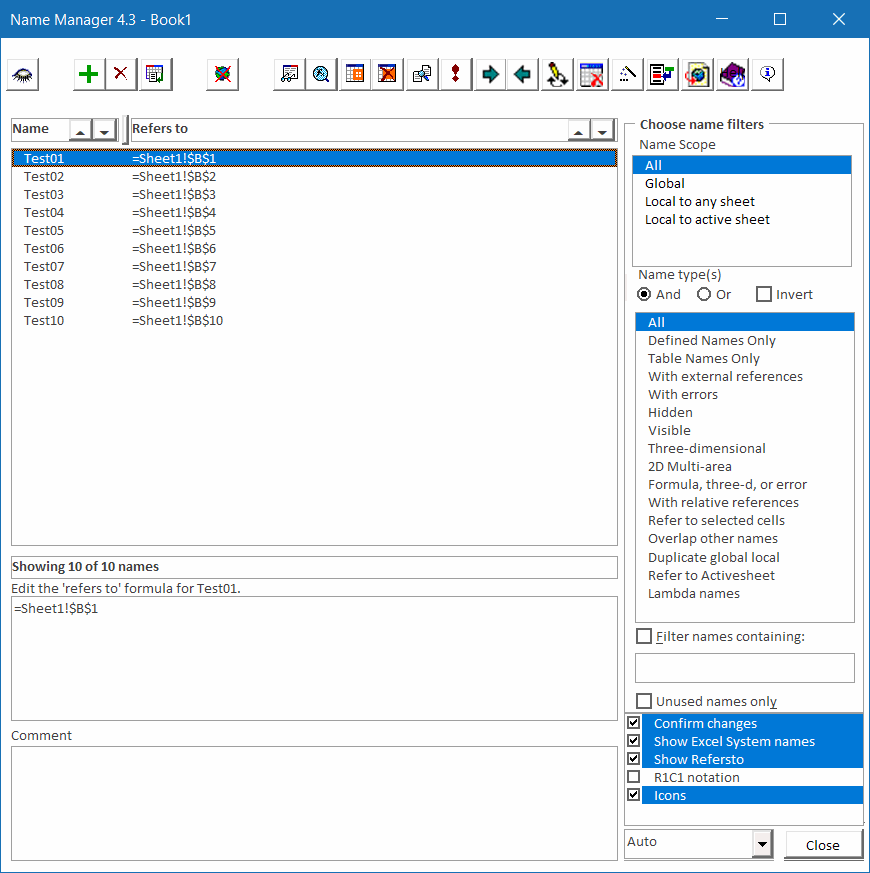Uncheck the Icons option checkbox
870x873 pixels.
[x=633, y=795]
